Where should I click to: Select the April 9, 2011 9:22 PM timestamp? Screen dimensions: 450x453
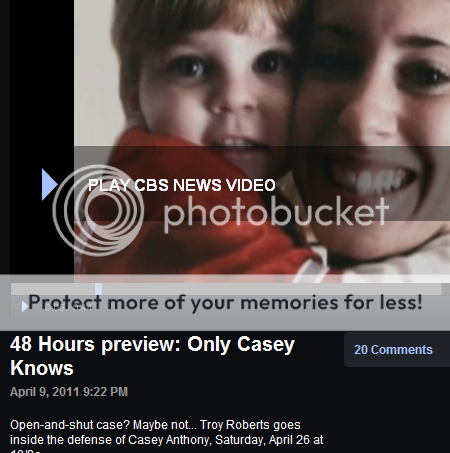pyautogui.click(x=69, y=392)
